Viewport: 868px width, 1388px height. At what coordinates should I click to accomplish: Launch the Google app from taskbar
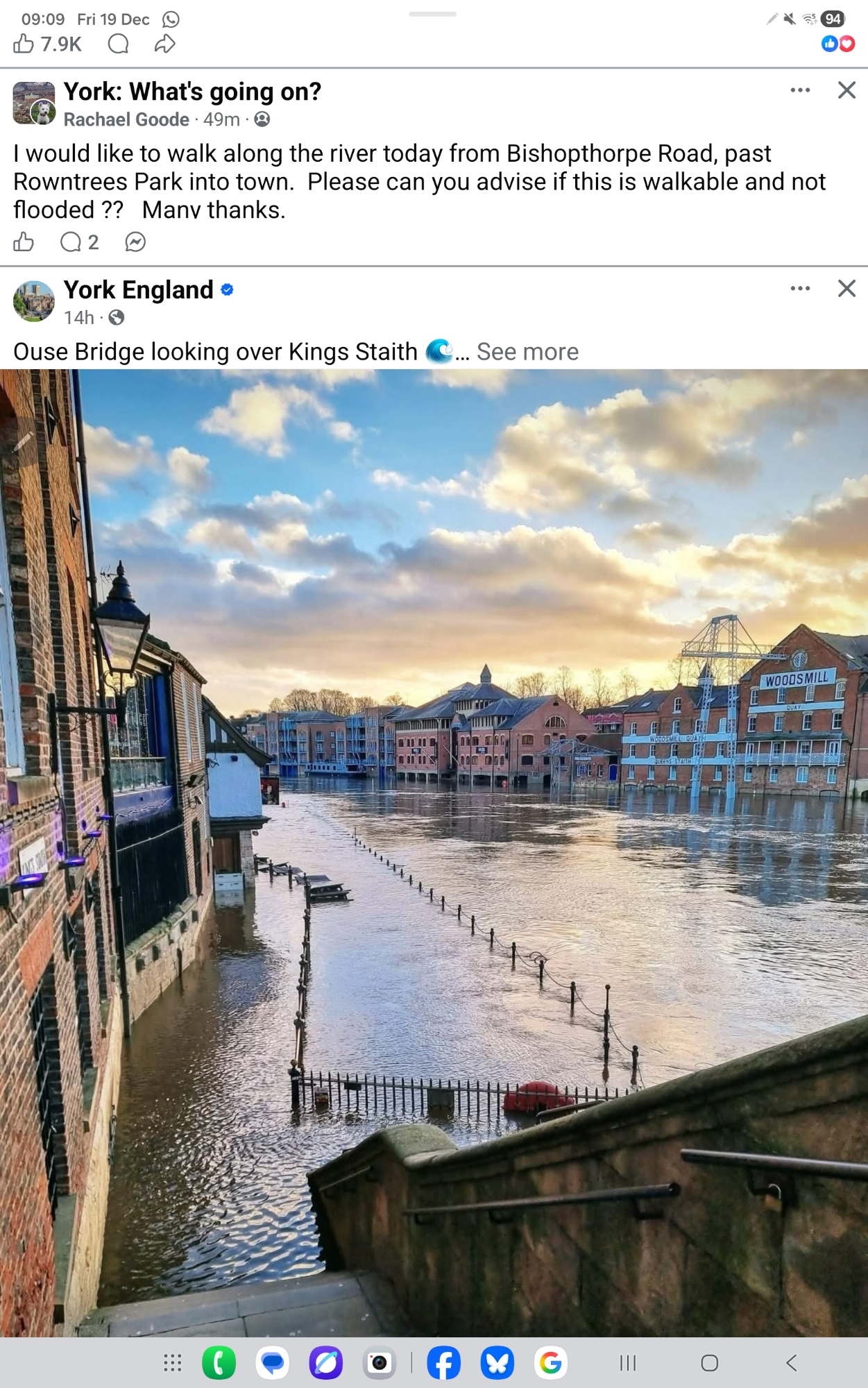pos(551,1363)
